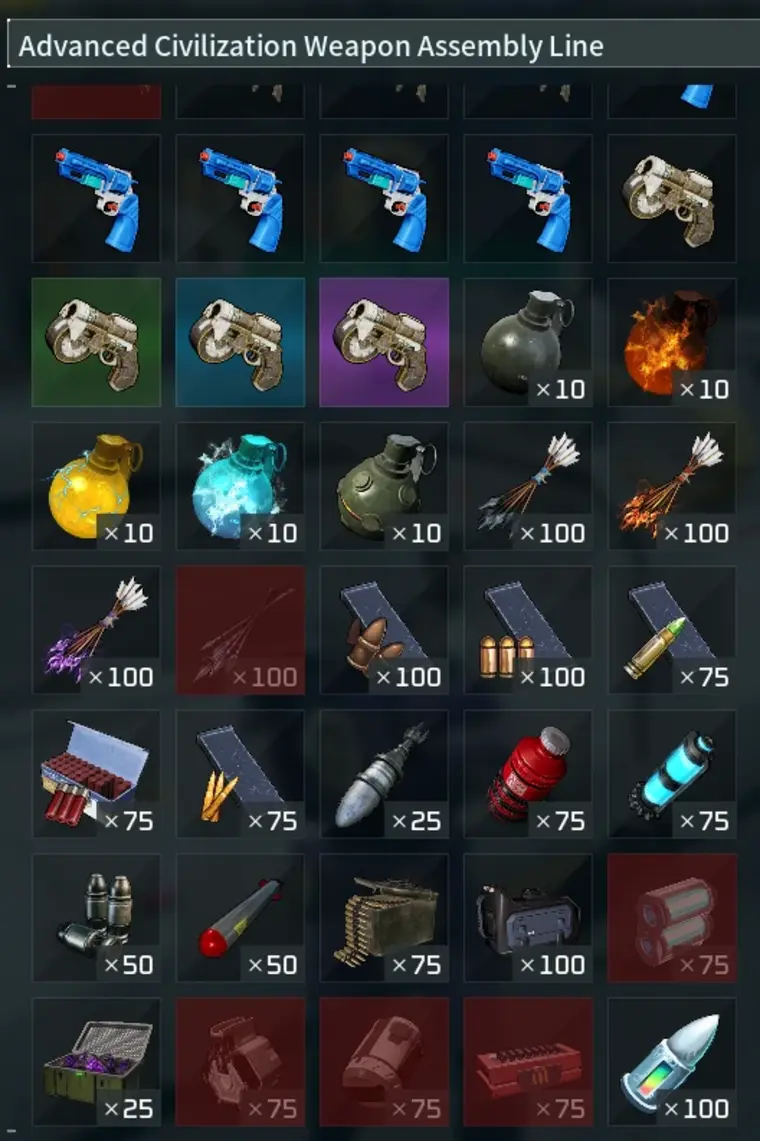Choose the rainbow-core bullet x100
The image size is (760, 1141).
pos(672,1062)
